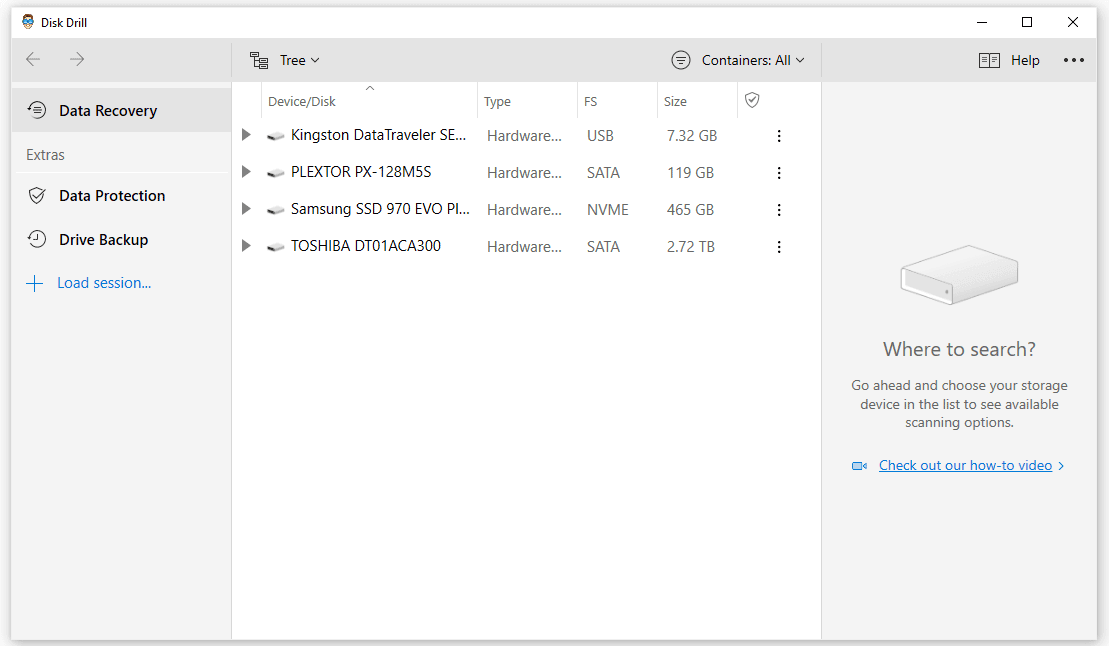
Task: Open options menu for TOSHIBA DT01ACA300 row
Action: tap(779, 247)
